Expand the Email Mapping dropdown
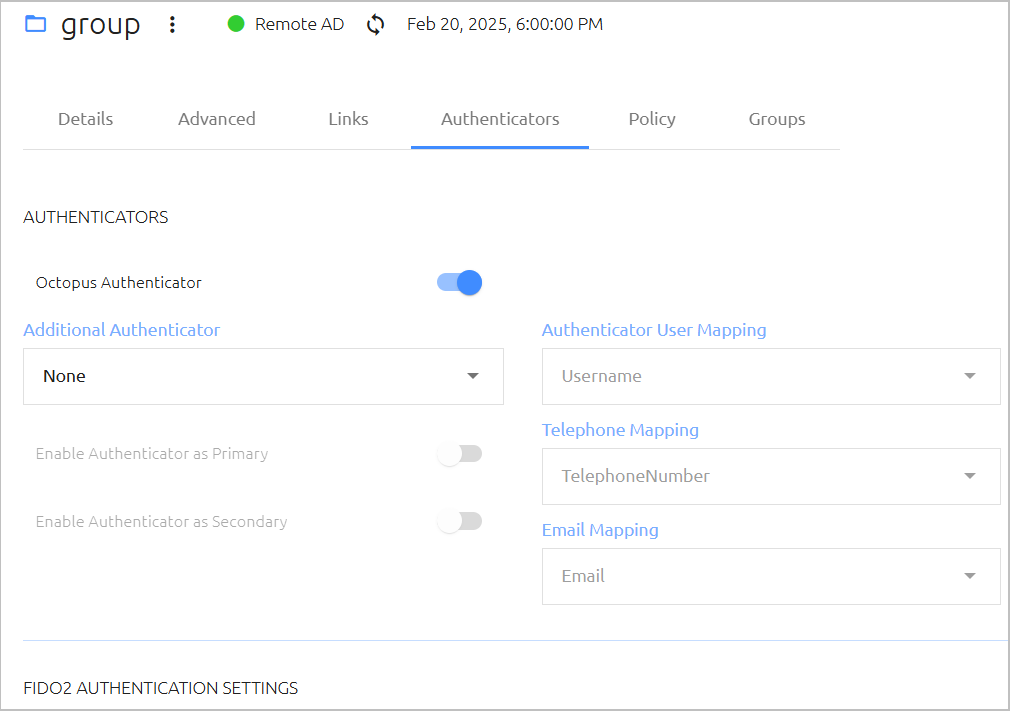This screenshot has width=1010, height=711. pyautogui.click(x=771, y=576)
